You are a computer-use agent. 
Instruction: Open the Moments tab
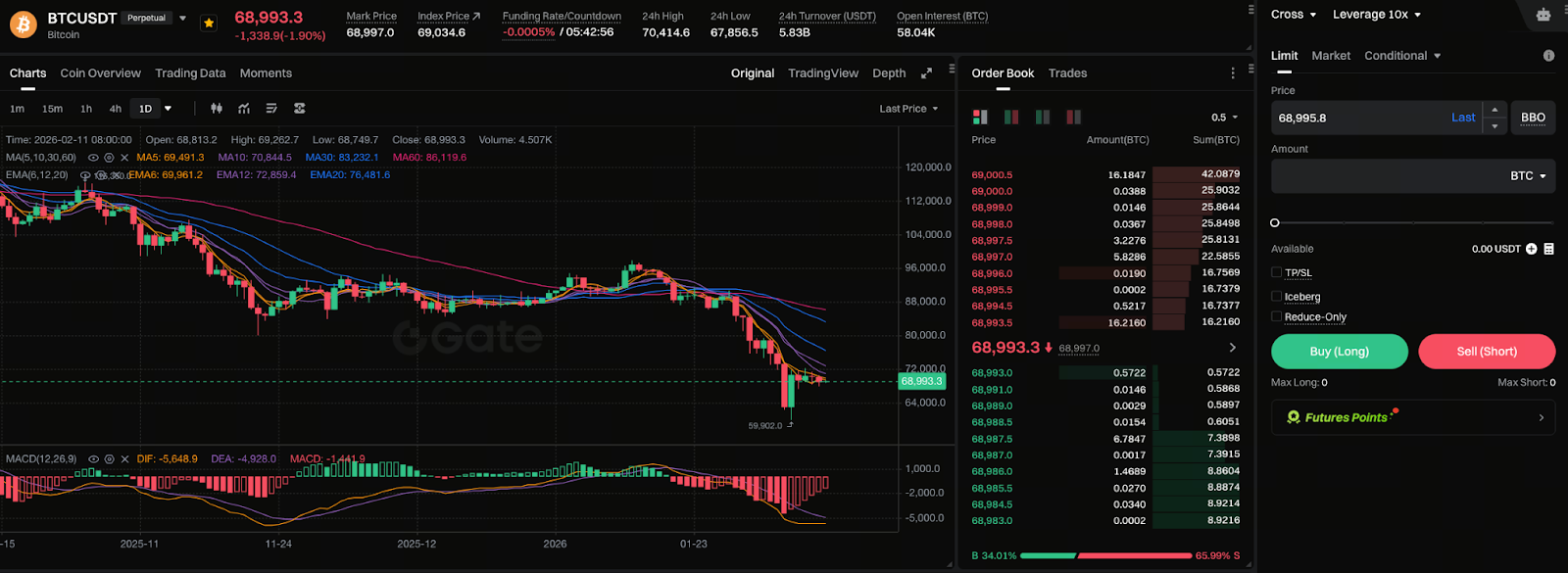click(266, 73)
